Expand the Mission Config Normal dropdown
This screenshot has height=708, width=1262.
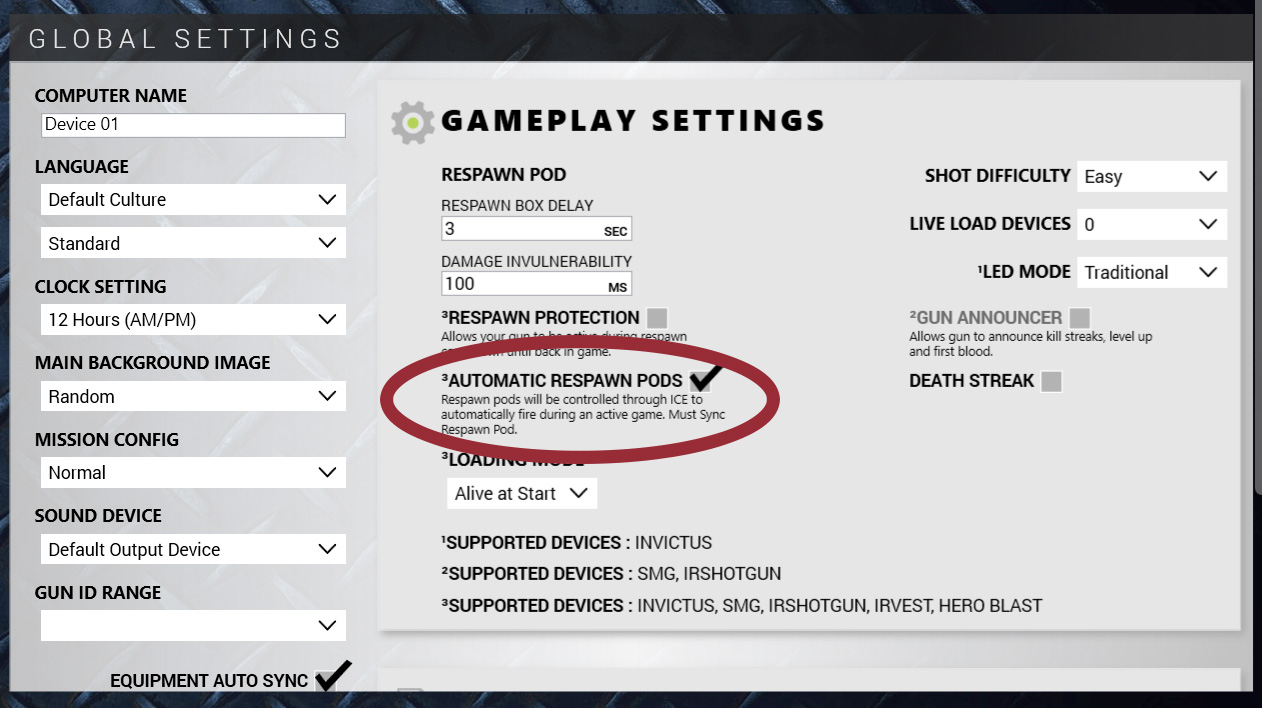193,472
